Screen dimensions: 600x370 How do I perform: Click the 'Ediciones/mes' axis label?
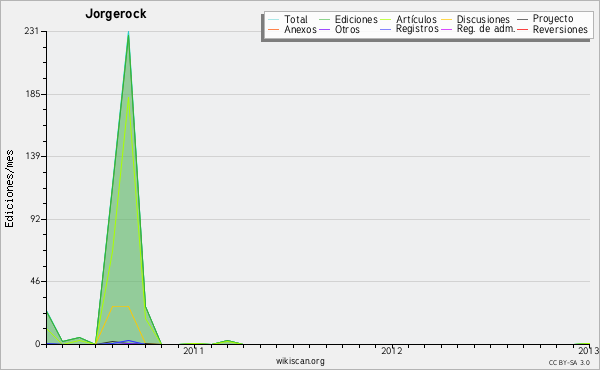tap(9, 189)
